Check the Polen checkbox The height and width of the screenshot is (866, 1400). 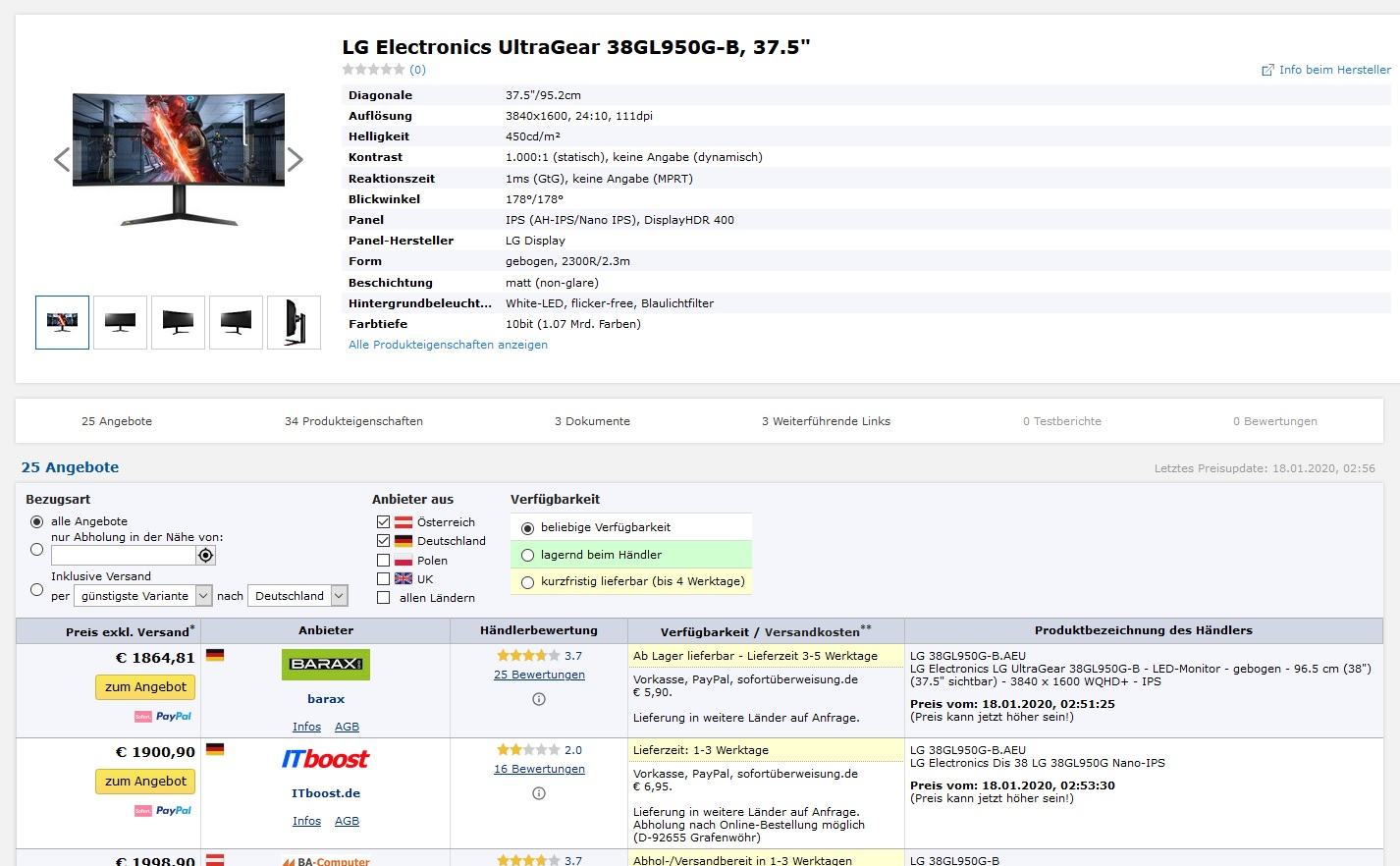coord(384,560)
